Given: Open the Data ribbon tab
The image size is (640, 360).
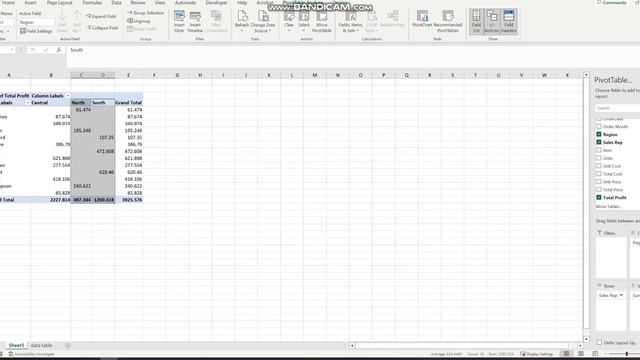Looking at the screenshot, I should pos(116,3).
